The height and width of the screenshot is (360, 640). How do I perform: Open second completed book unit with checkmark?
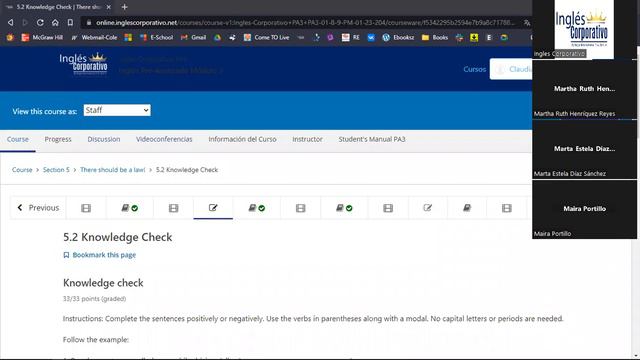(256, 208)
